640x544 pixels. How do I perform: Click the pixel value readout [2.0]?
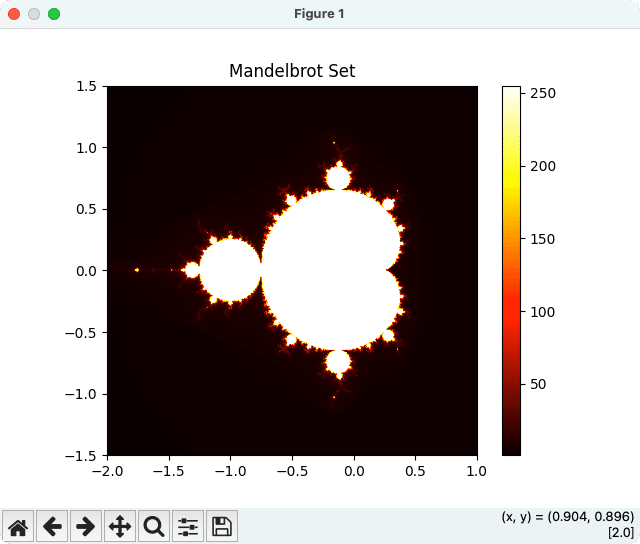tap(621, 533)
